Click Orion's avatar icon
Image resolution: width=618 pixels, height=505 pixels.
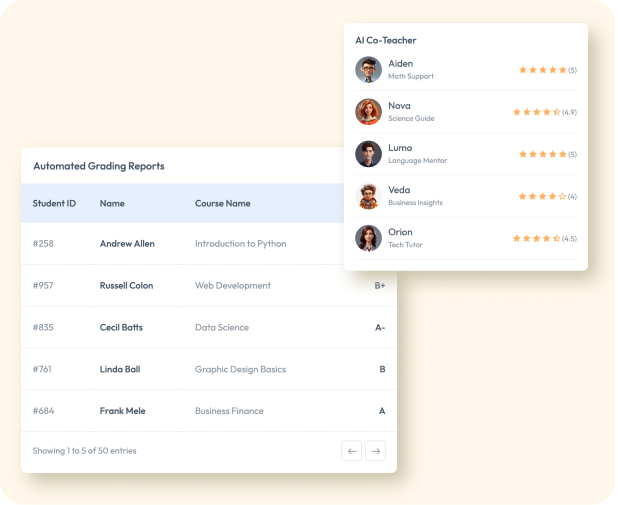click(368, 238)
